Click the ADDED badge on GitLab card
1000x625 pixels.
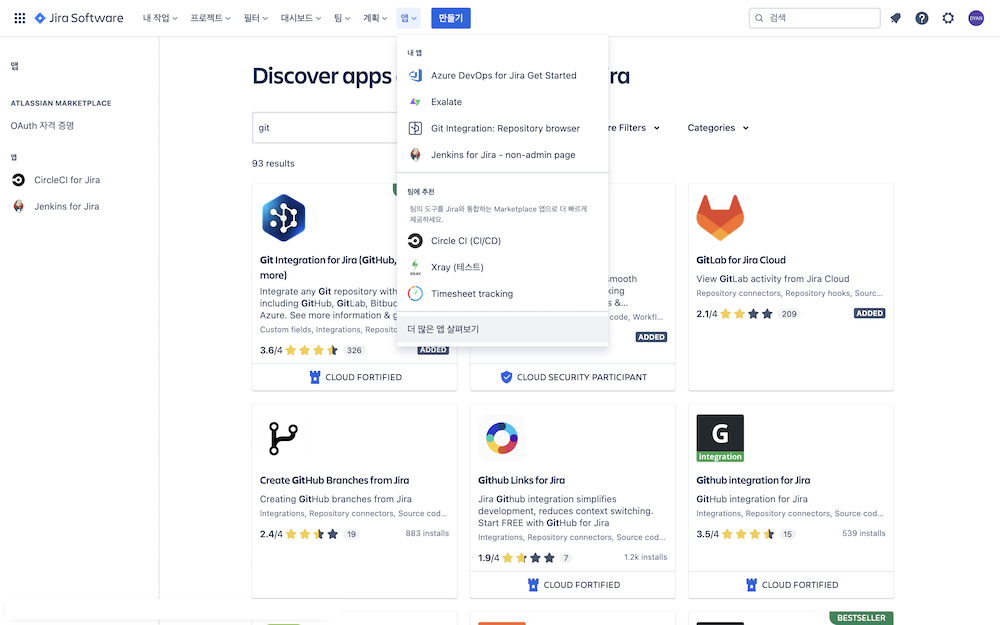coord(869,313)
